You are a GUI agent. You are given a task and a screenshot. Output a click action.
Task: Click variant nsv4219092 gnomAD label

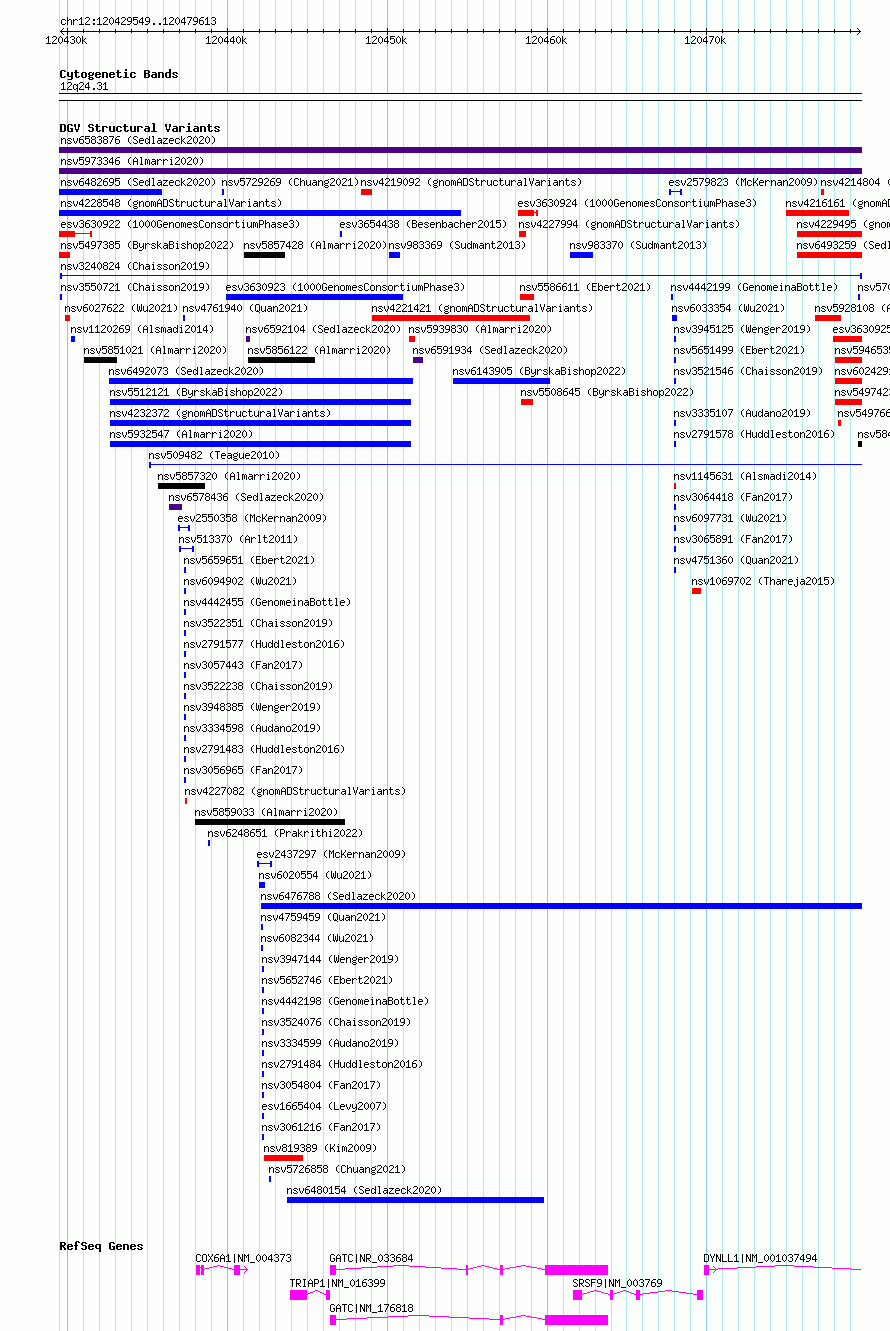point(471,182)
